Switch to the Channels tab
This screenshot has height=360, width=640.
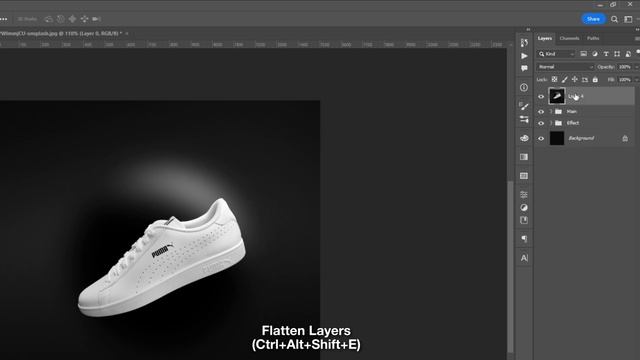pos(569,38)
